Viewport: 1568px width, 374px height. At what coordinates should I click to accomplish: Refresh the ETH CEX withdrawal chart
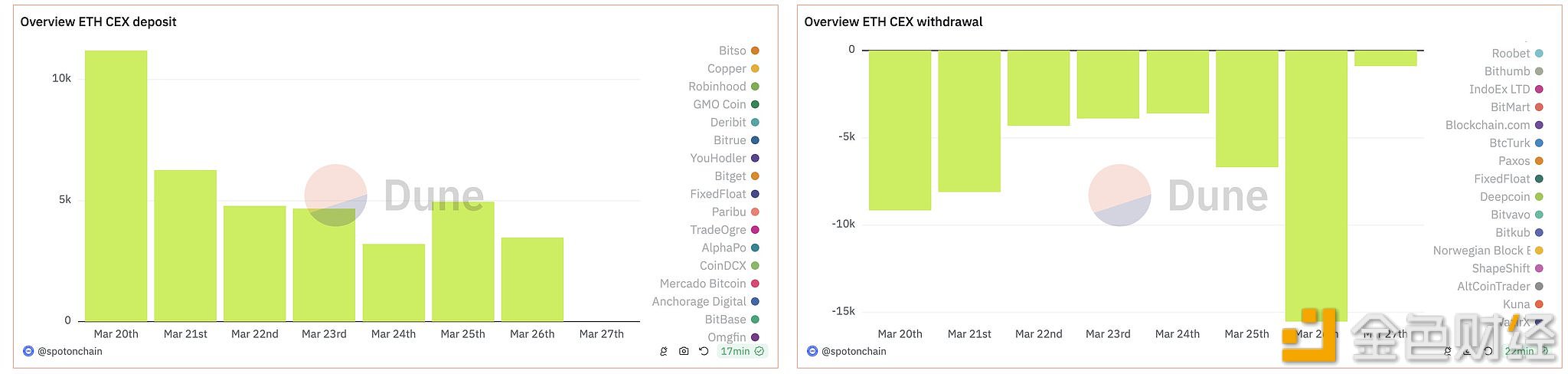coord(1488,352)
